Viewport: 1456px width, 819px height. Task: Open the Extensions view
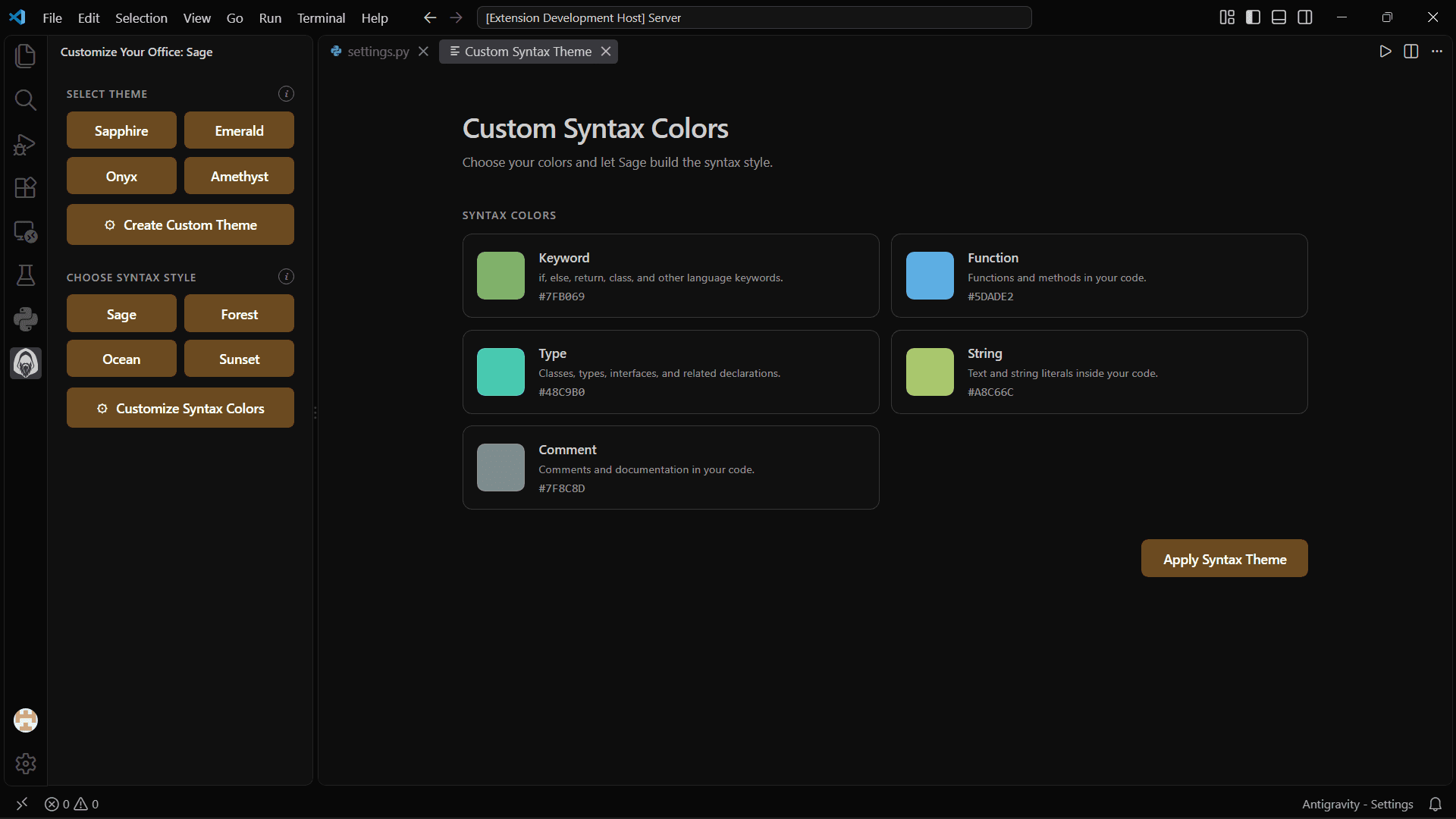(26, 187)
